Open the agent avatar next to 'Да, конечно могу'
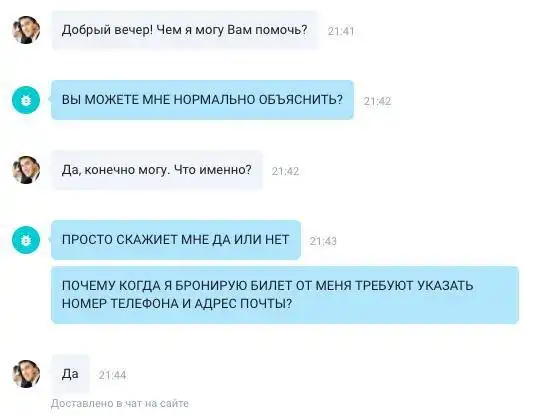Screen dimensions: 556x416 tap(26, 170)
